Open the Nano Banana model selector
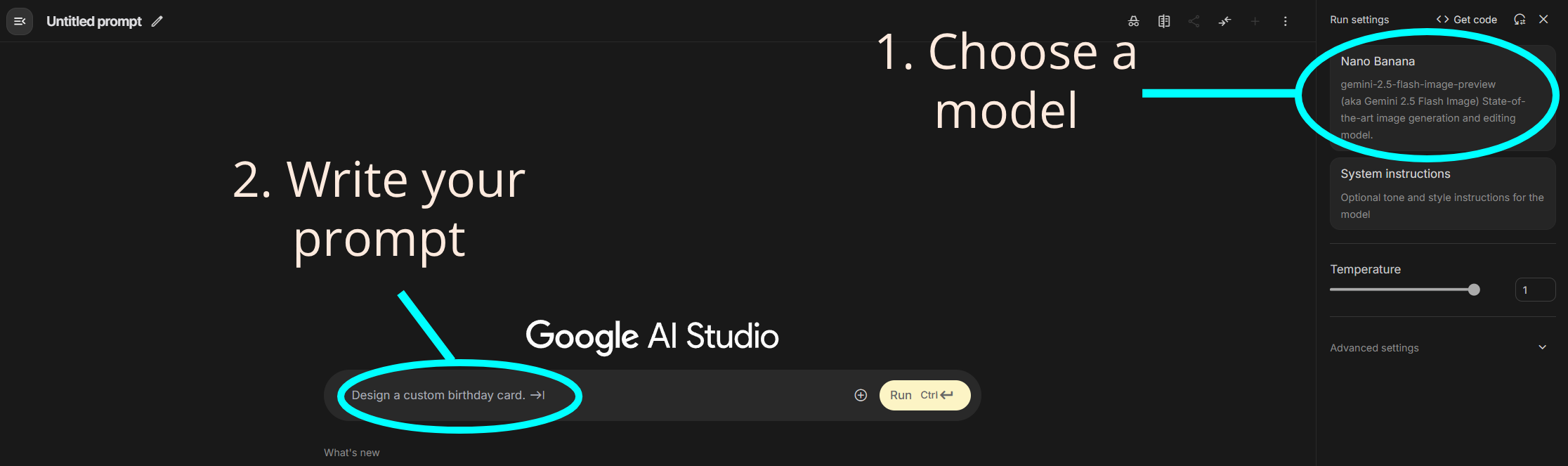Image resolution: width=1568 pixels, height=466 pixels. coord(1442,98)
